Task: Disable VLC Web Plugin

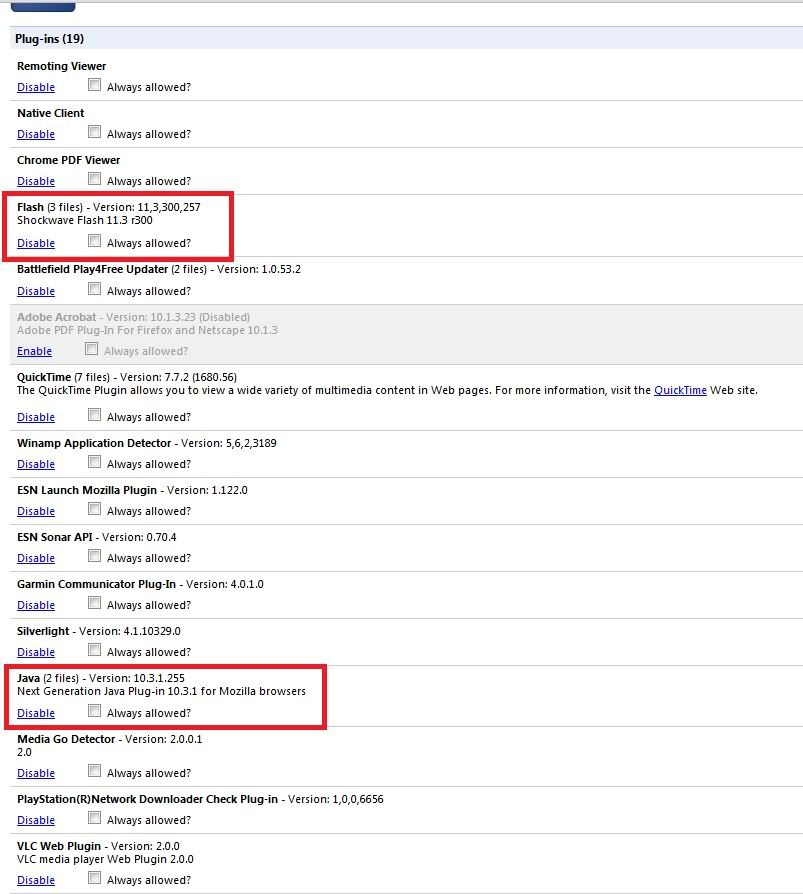Action: tap(36, 880)
